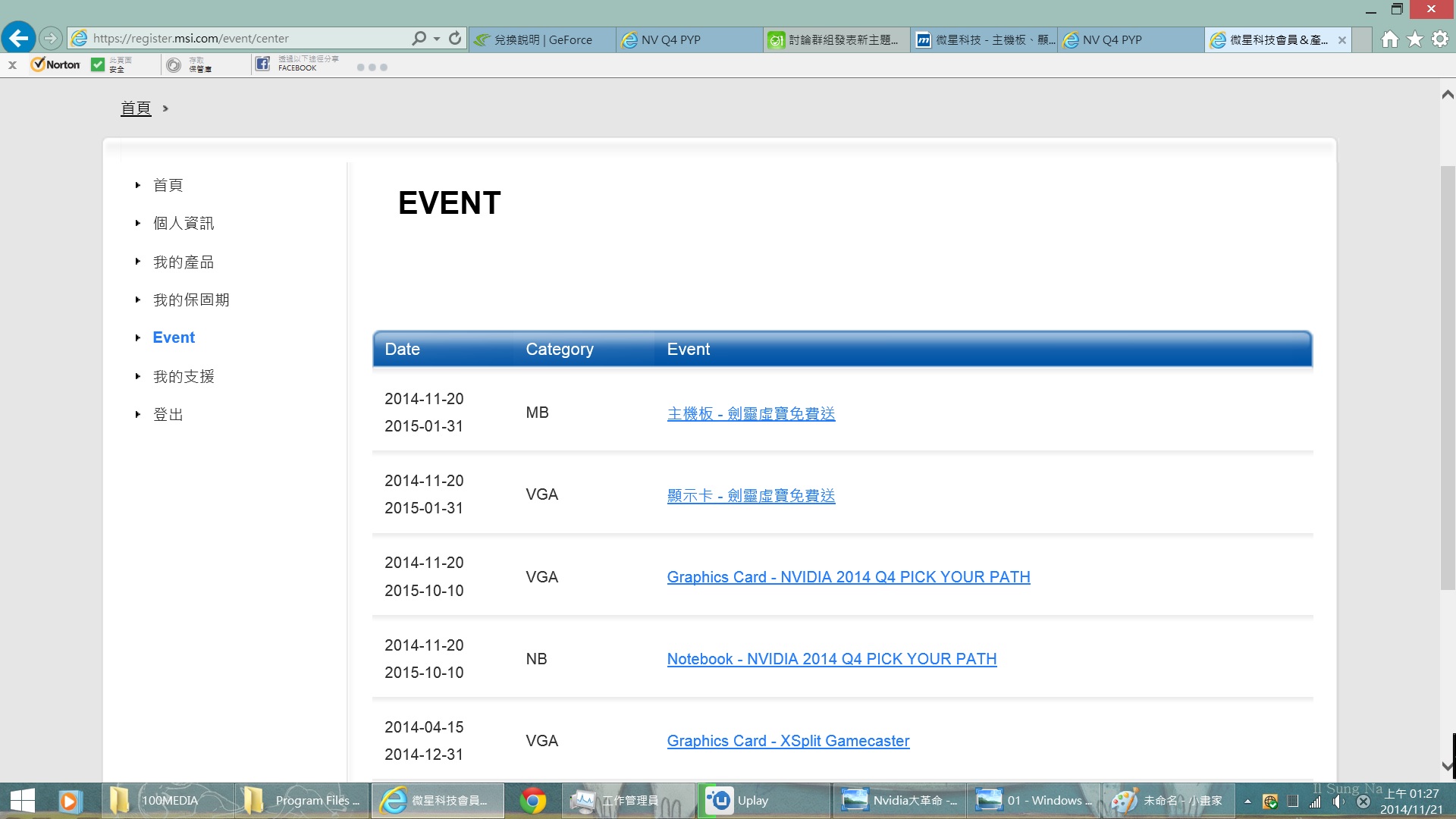Click the Facebook share icon
This screenshot has width=1456, height=819.
(x=262, y=64)
